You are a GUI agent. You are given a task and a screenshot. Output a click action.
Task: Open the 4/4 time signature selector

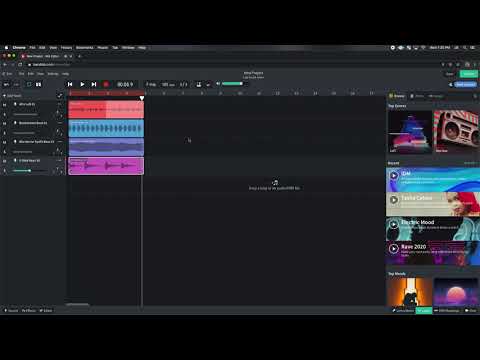tap(184, 84)
